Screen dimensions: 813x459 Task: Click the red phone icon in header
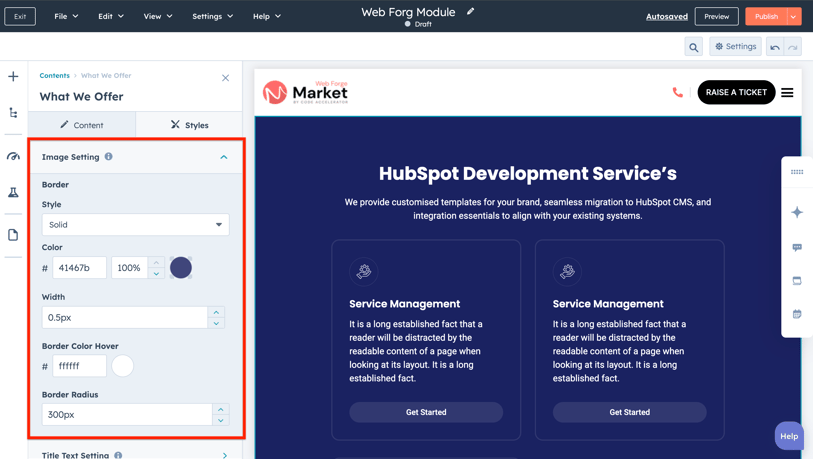click(678, 93)
